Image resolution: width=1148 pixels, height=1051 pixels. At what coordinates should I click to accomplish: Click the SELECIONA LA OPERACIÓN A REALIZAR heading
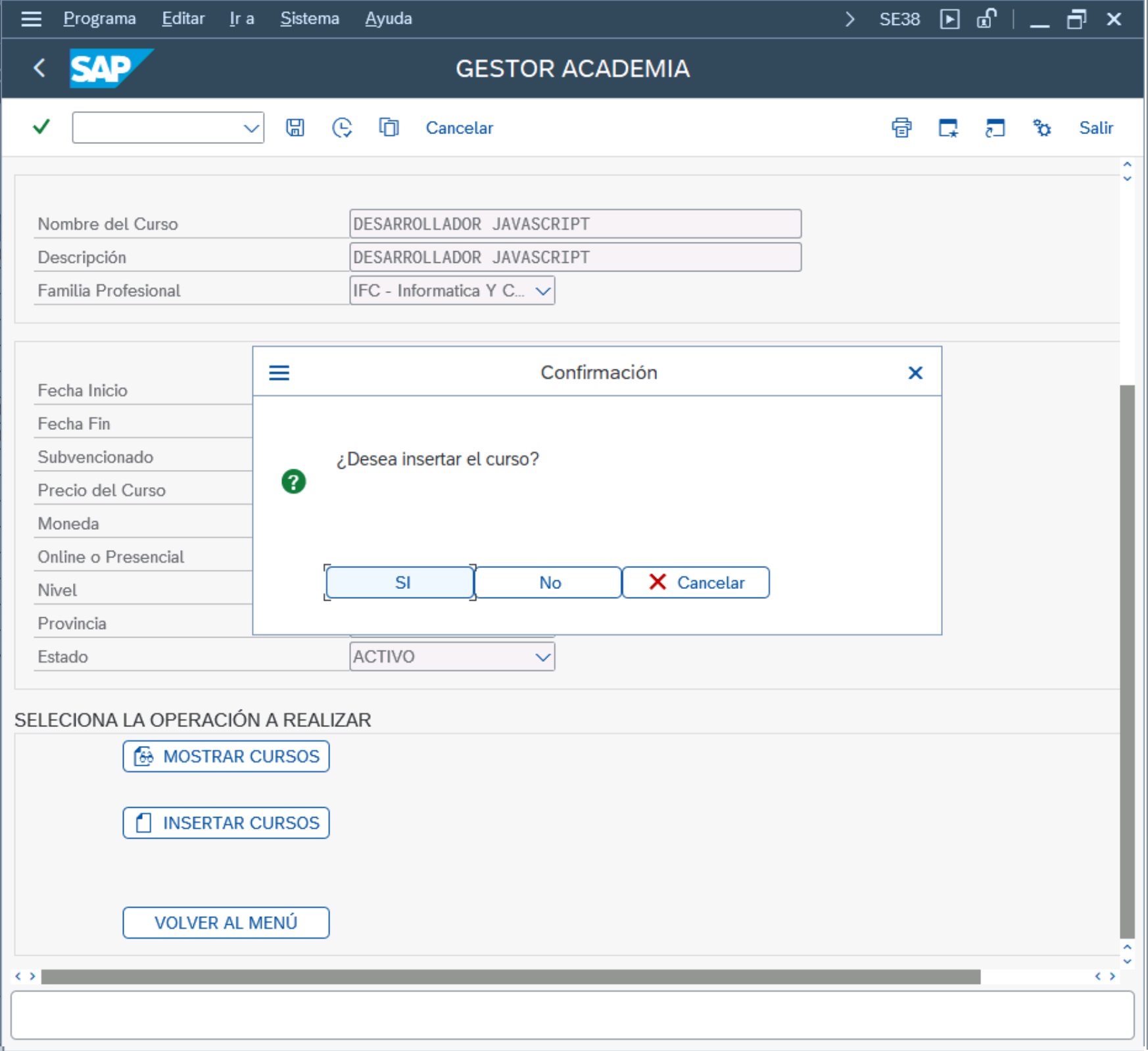193,720
